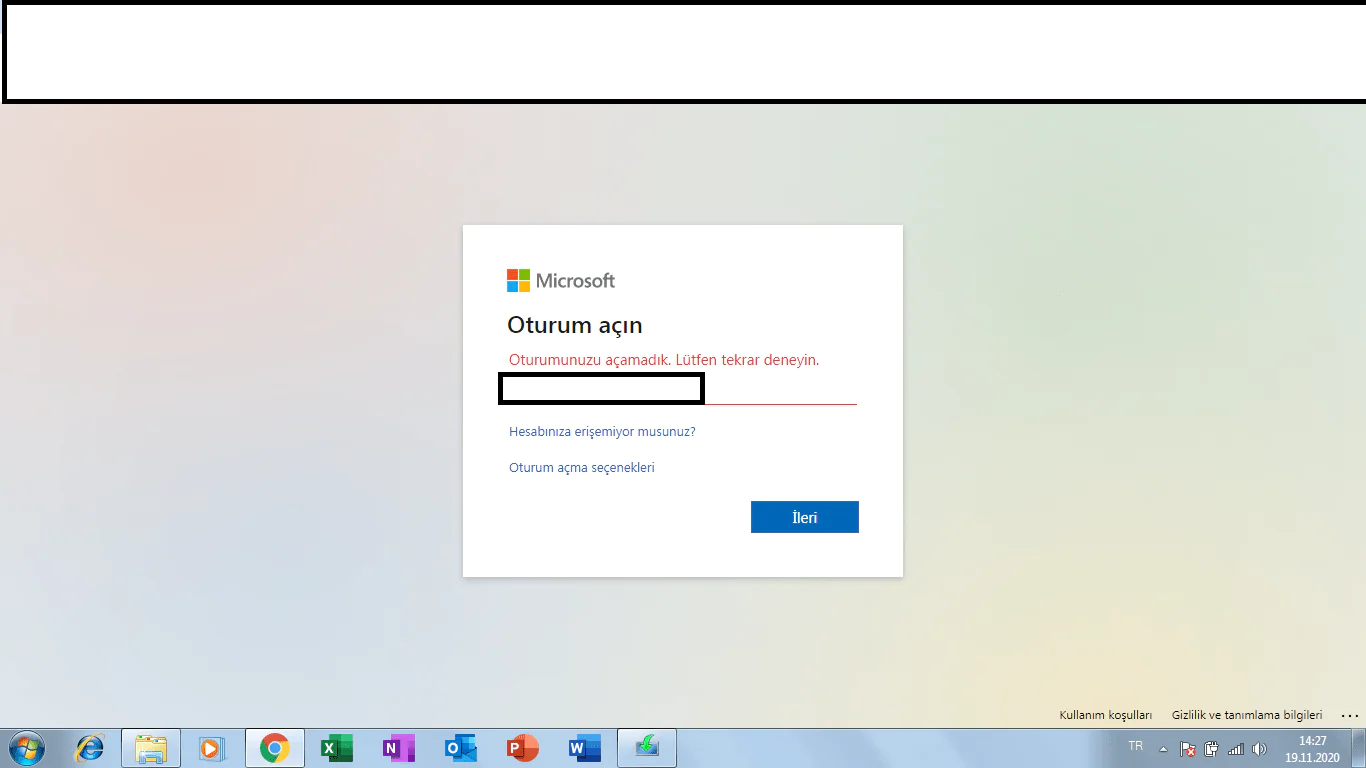Open the 'Hesabınıza erişemiyor musunuz?' link
This screenshot has width=1366, height=768.
(x=602, y=432)
